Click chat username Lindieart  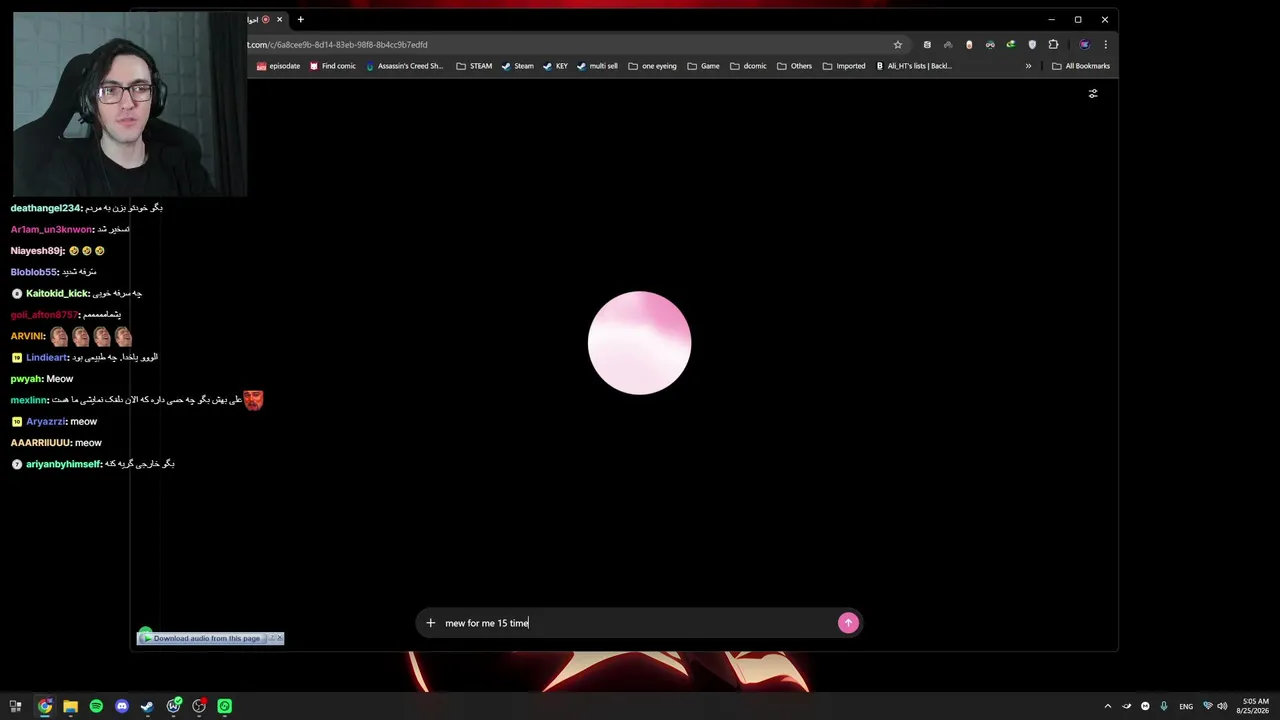pyautogui.click(x=47, y=357)
